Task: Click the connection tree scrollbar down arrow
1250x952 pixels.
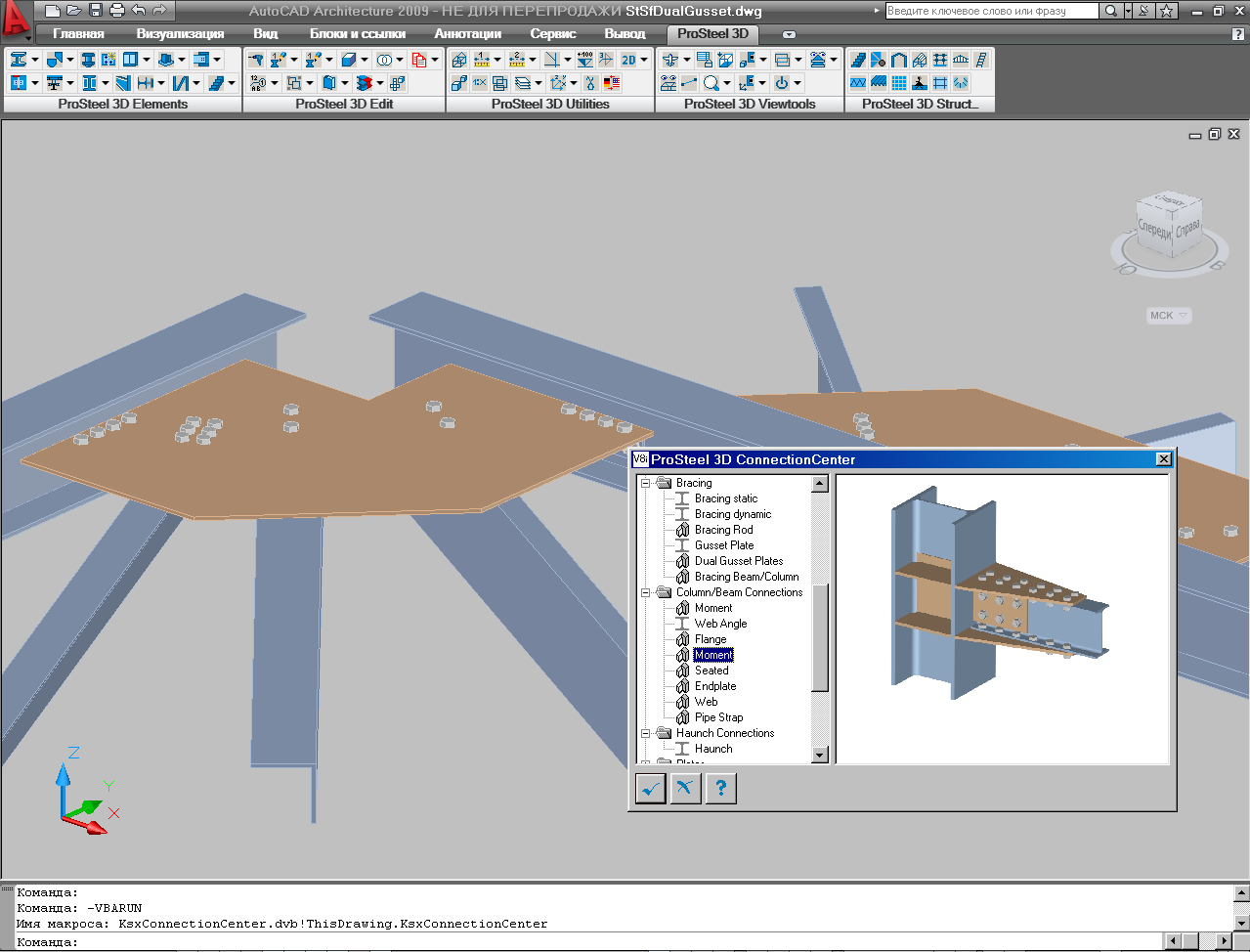Action: [x=820, y=755]
